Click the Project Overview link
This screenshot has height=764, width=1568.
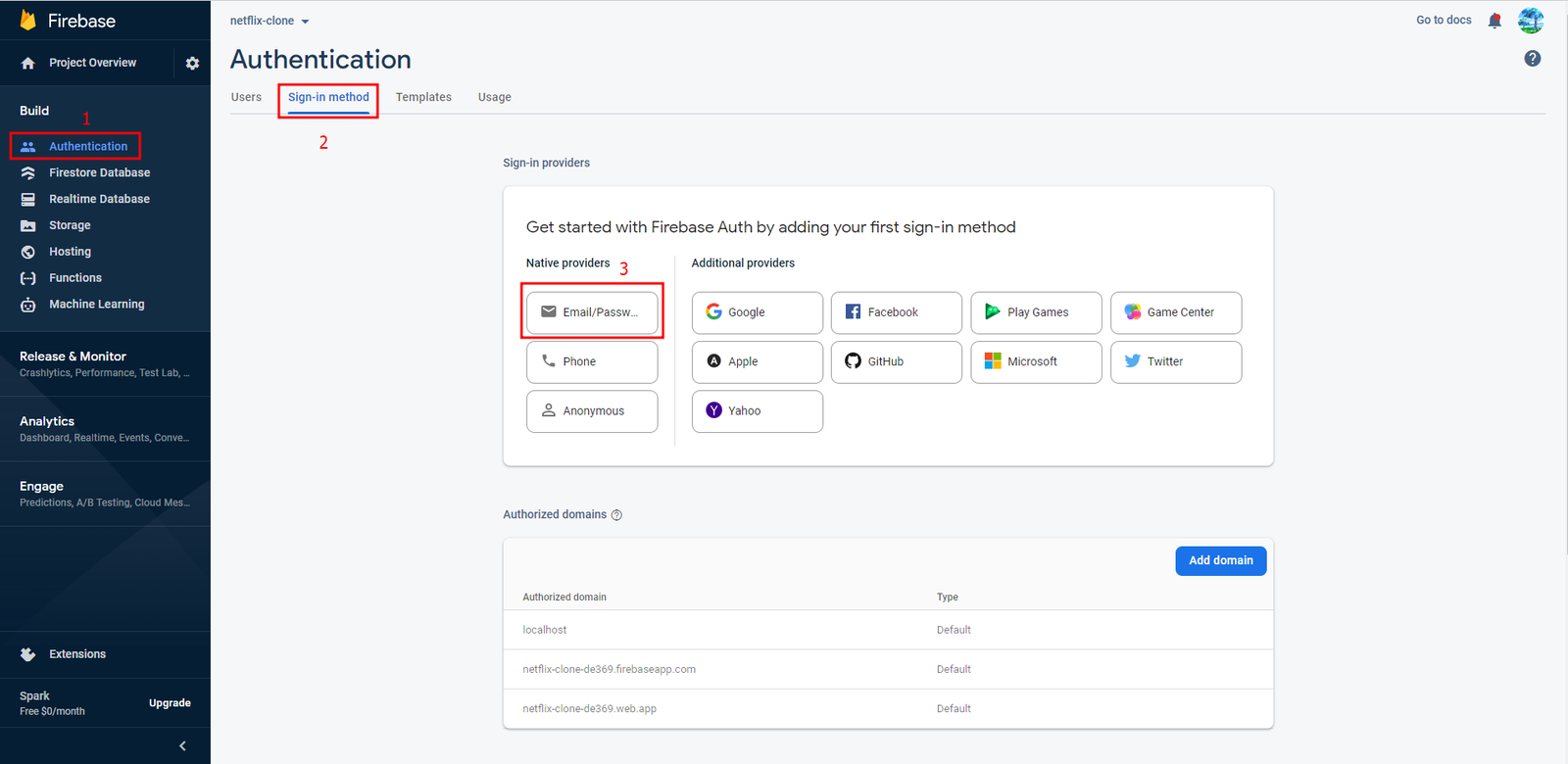(x=92, y=63)
